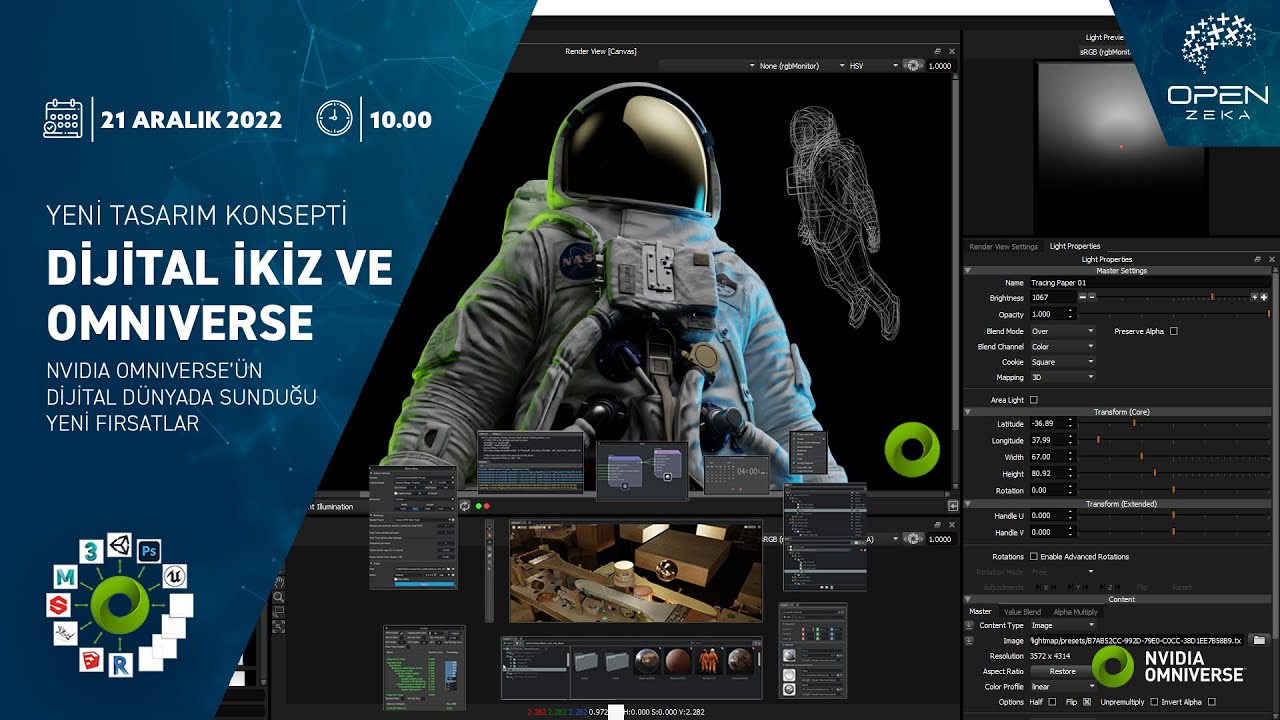The height and width of the screenshot is (720, 1280).
Task: Click the SketchUp logo icon
Action: pyautogui.click(x=91, y=659)
